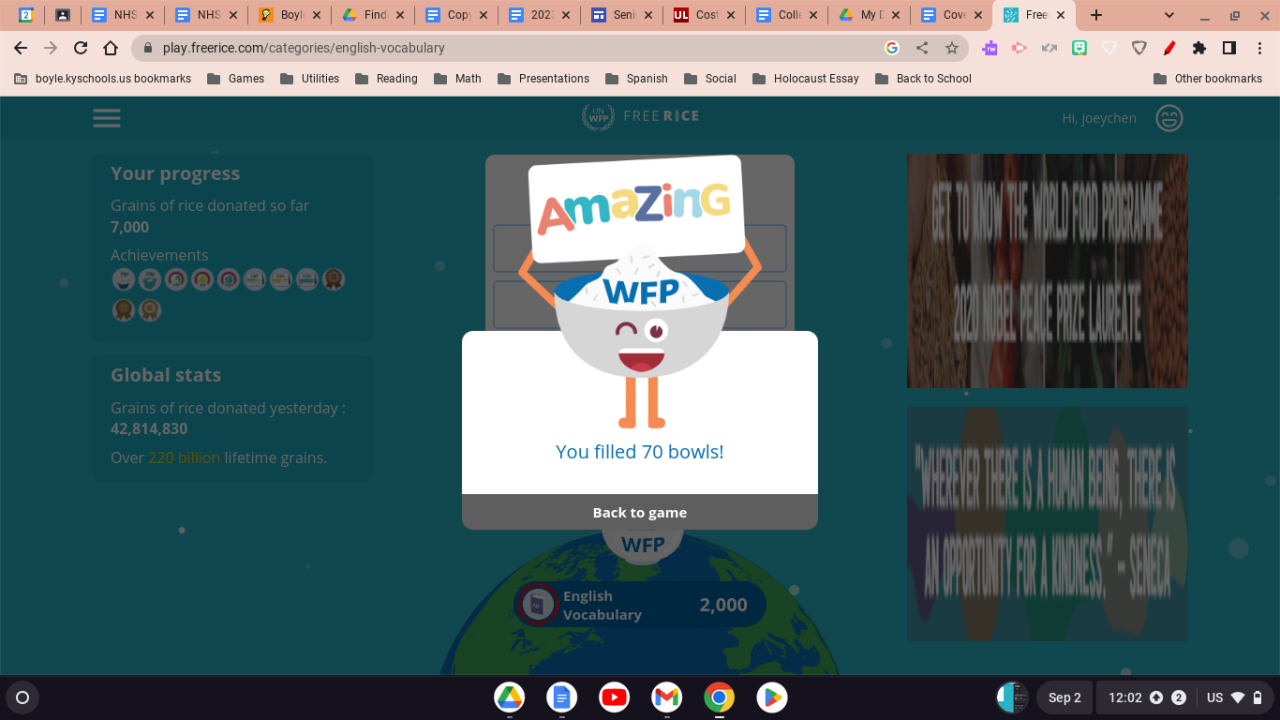Click the first rice bowl achievement badge
The height and width of the screenshot is (720, 1280).
pyautogui.click(x=123, y=280)
